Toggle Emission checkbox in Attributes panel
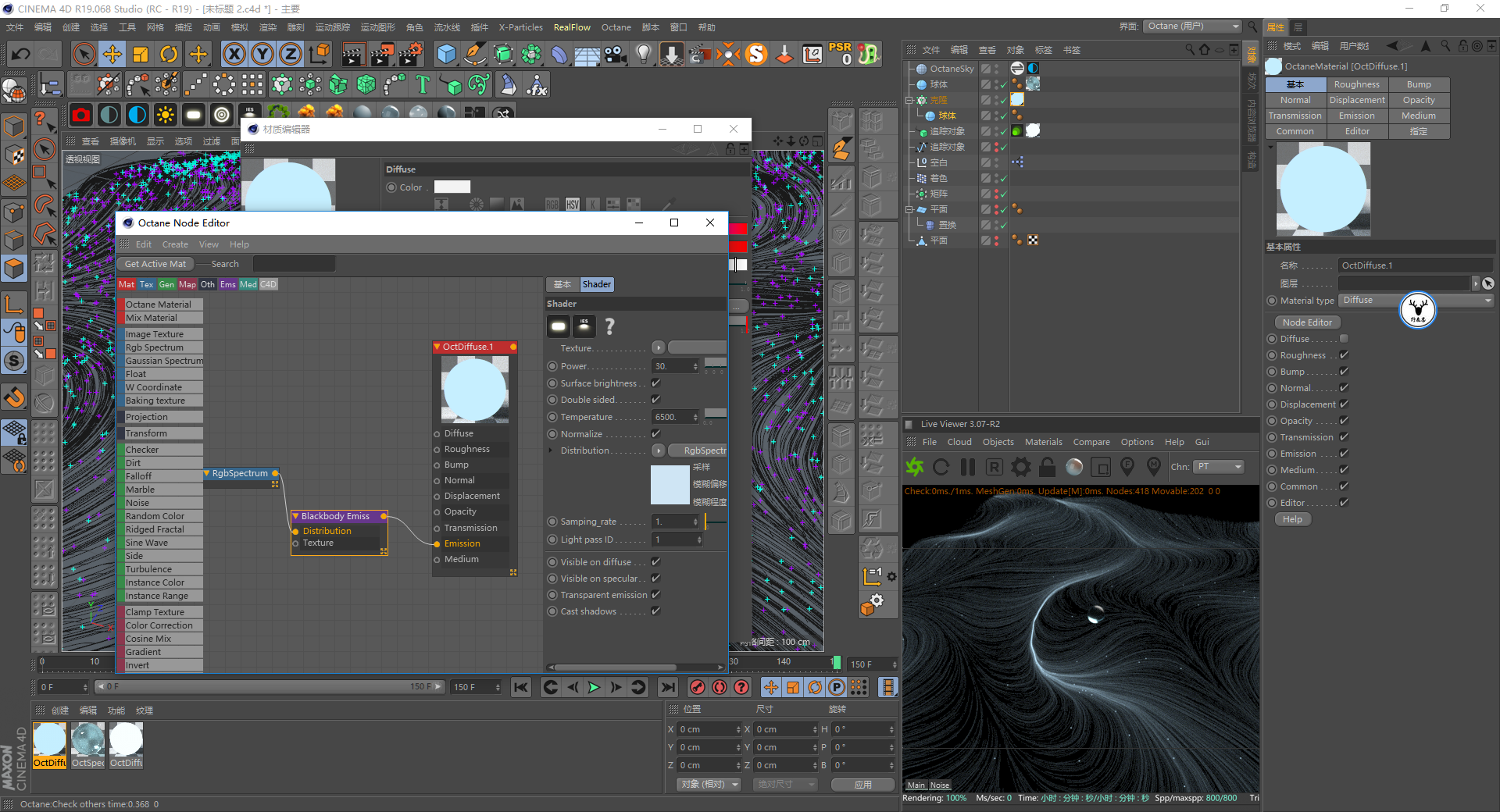 (1345, 454)
